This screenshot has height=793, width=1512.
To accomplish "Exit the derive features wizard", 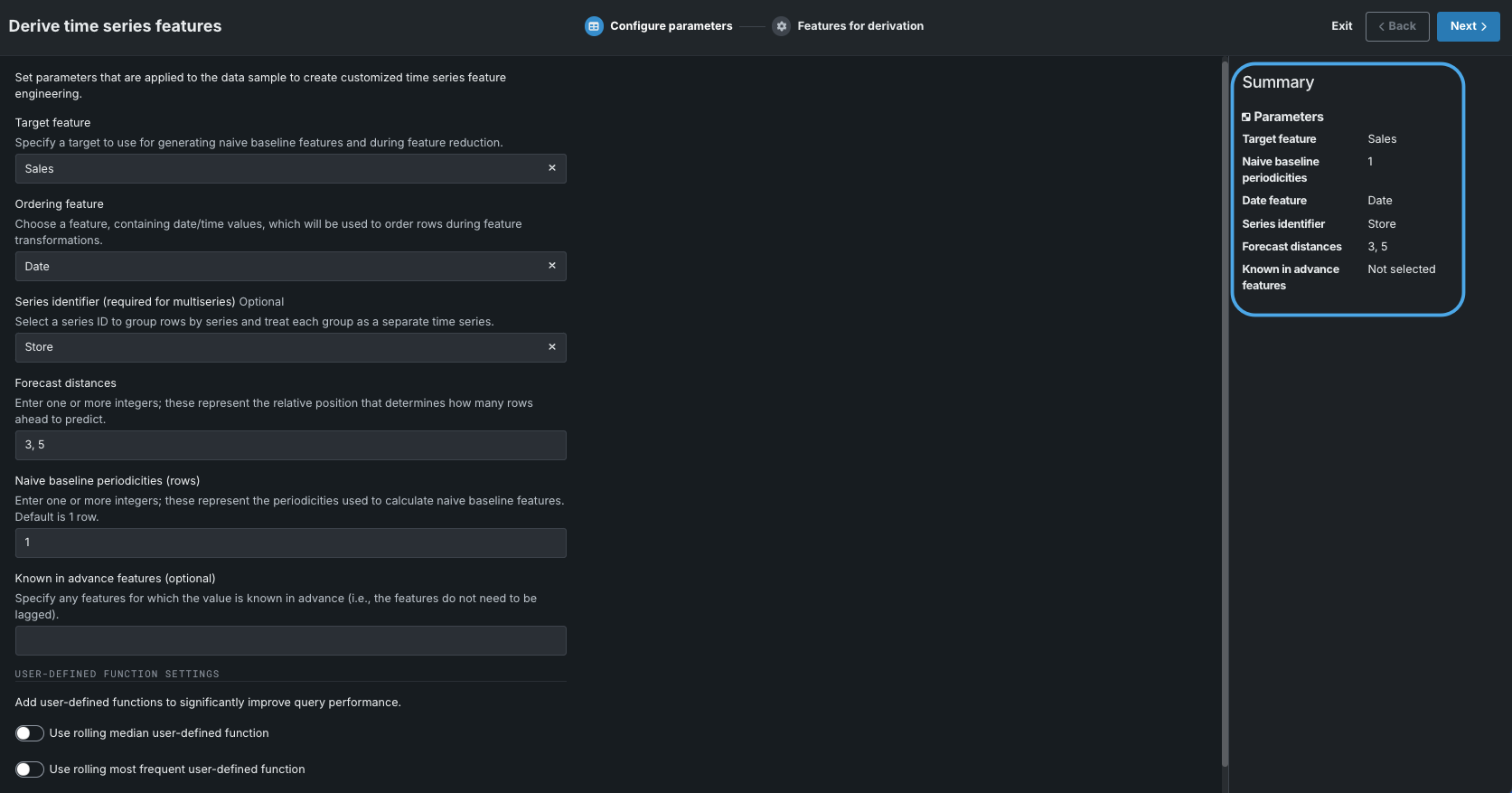I will pyautogui.click(x=1341, y=26).
